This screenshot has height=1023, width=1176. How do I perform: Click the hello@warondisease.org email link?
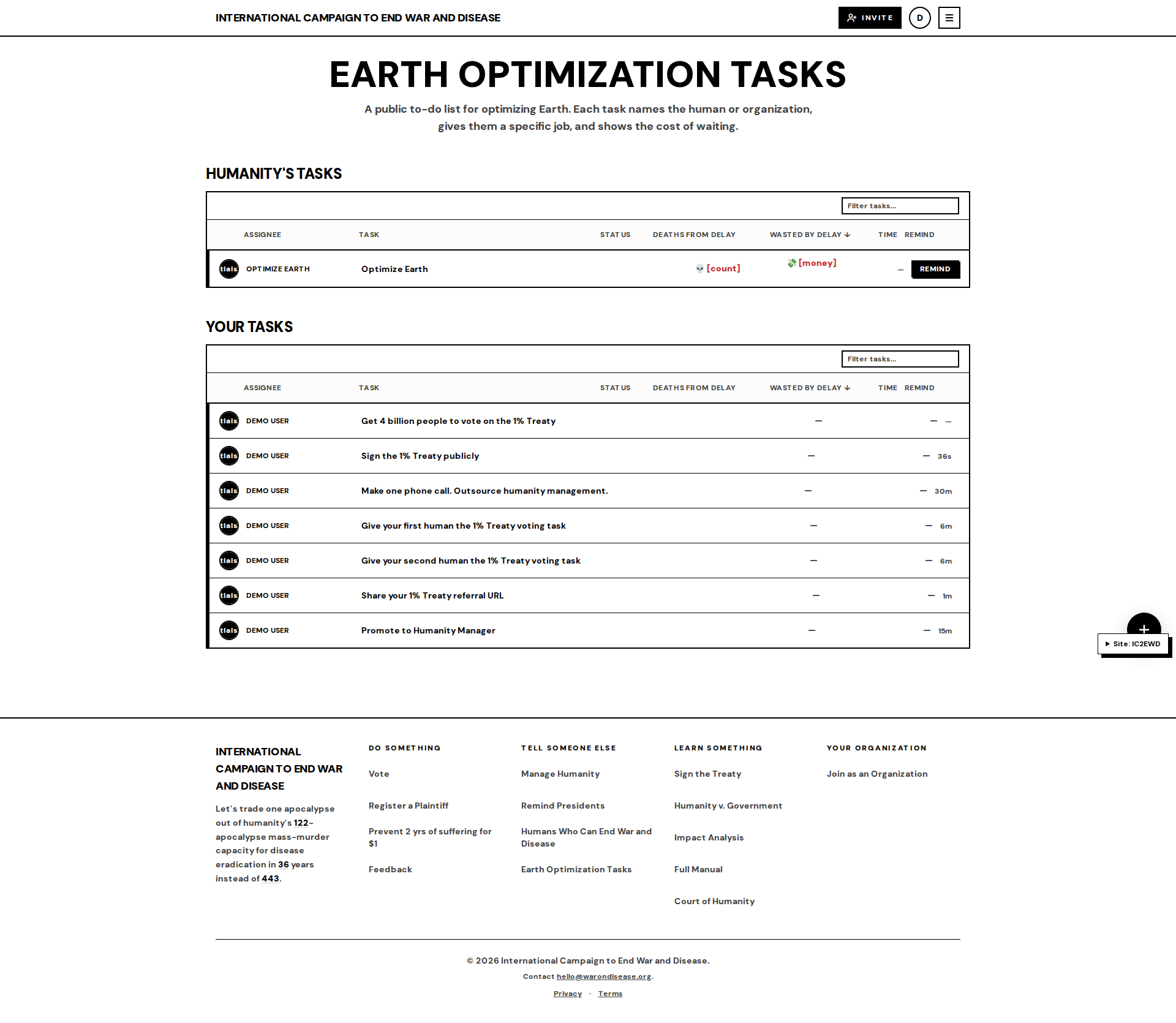pyautogui.click(x=604, y=976)
